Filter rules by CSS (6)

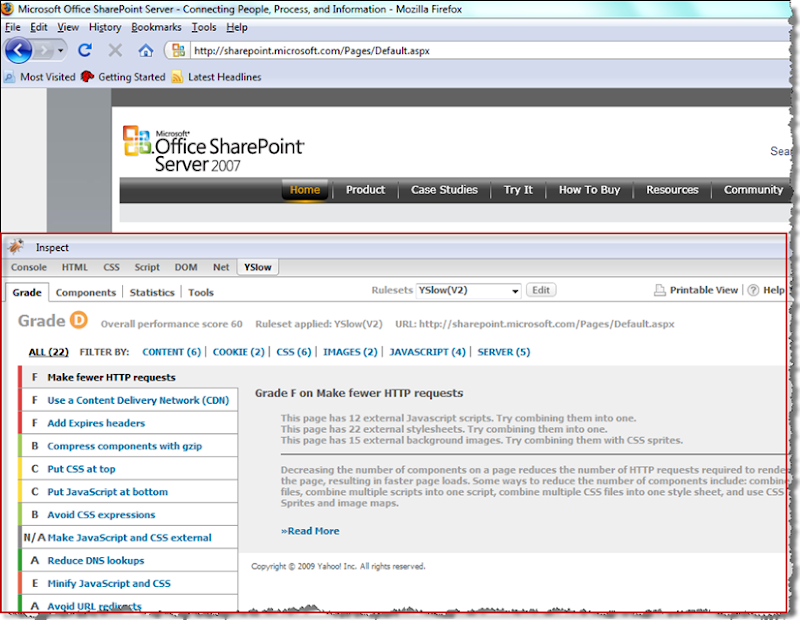[293, 352]
